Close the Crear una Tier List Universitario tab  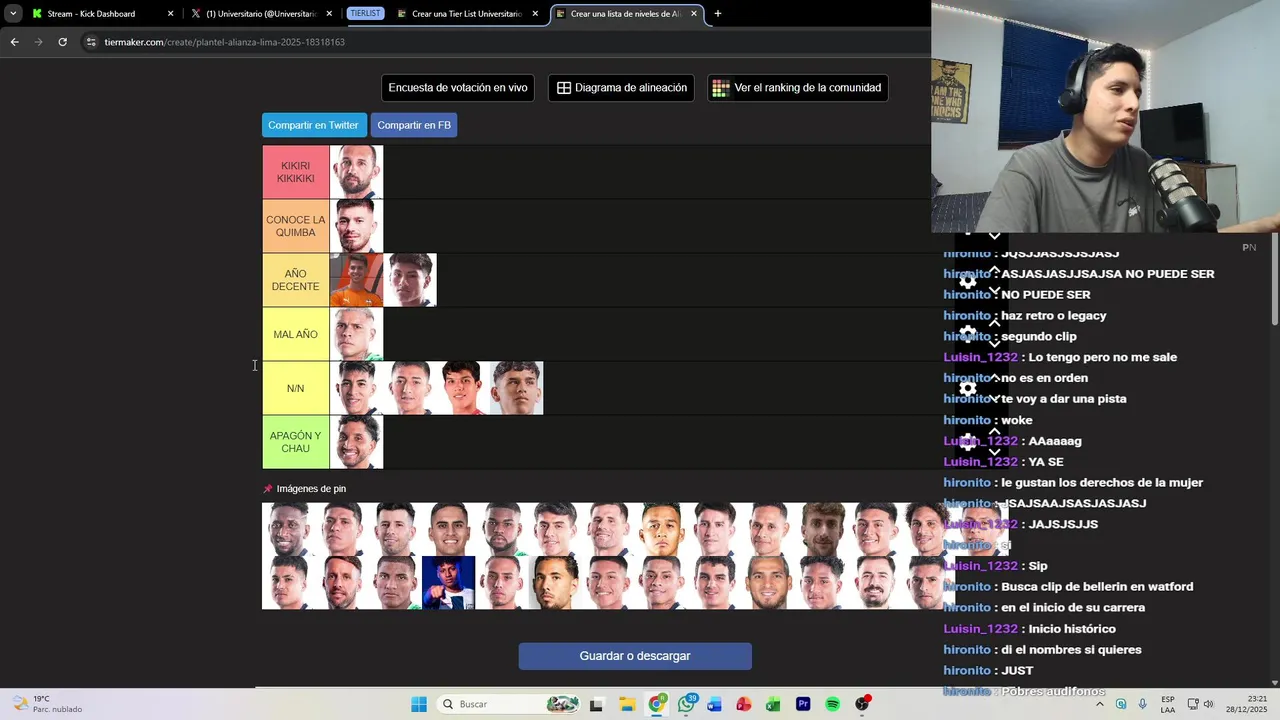pyautogui.click(x=535, y=14)
